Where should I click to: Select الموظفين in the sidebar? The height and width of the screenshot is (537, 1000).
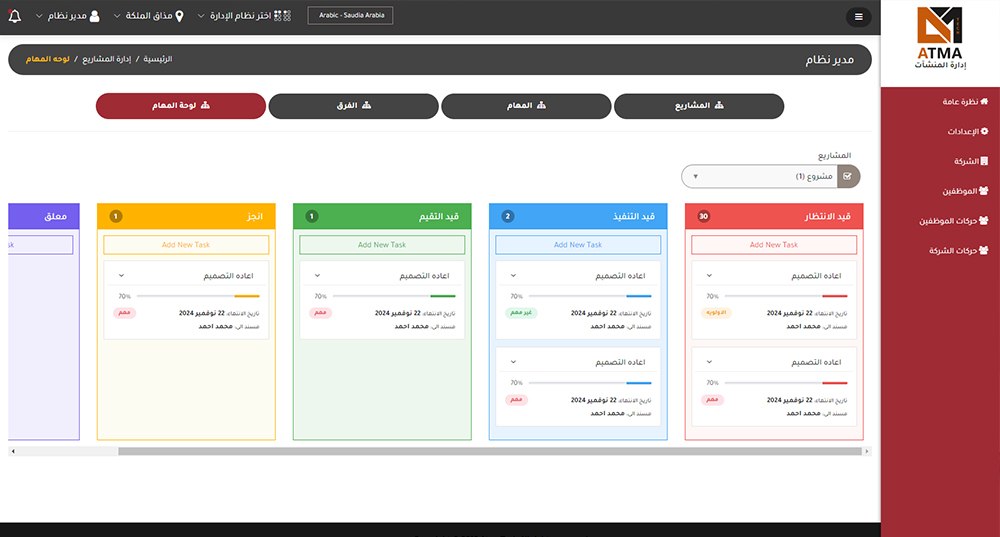(x=964, y=191)
